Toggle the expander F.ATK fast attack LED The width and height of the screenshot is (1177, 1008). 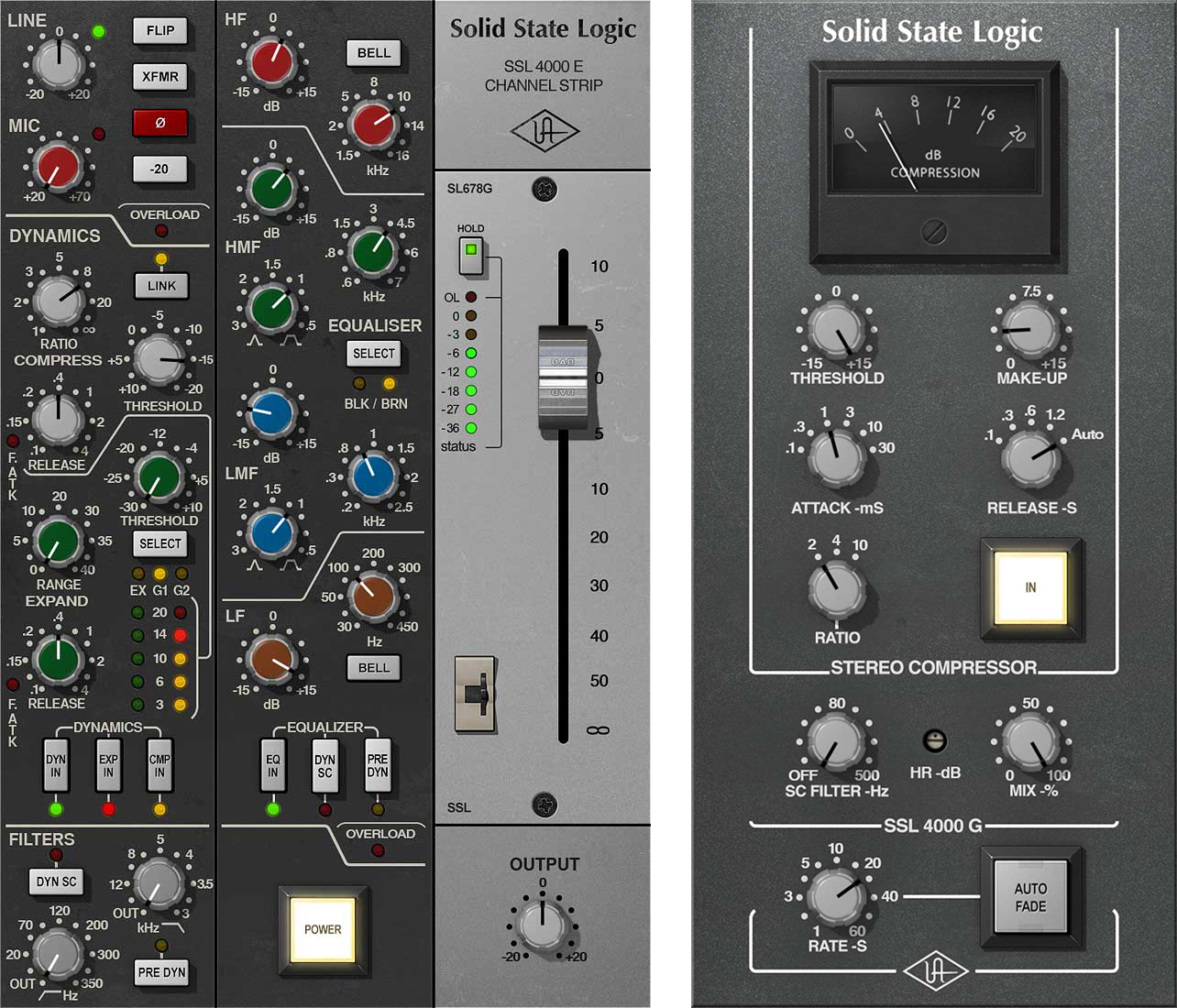click(13, 684)
